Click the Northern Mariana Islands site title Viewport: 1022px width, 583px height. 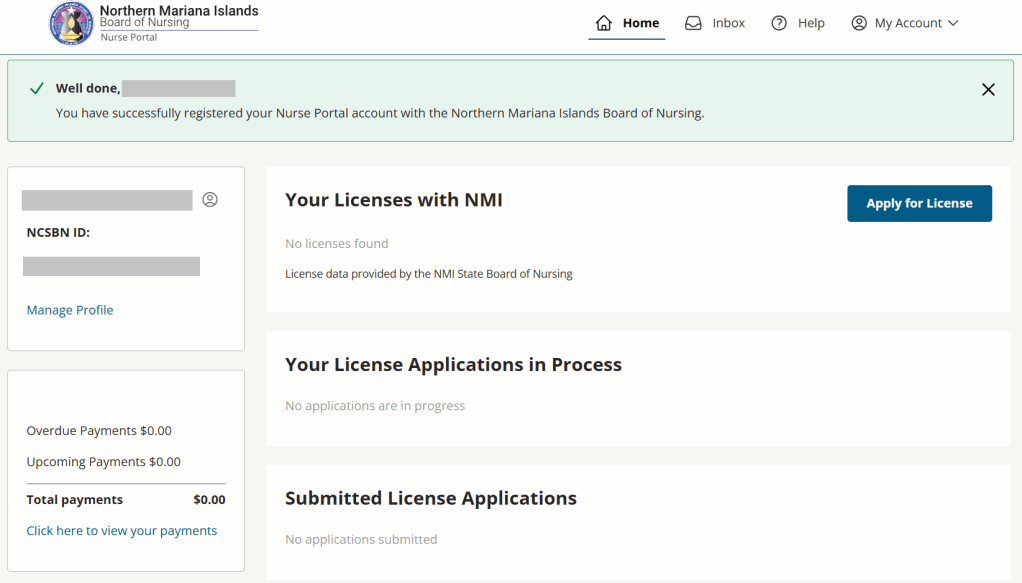[x=179, y=11]
